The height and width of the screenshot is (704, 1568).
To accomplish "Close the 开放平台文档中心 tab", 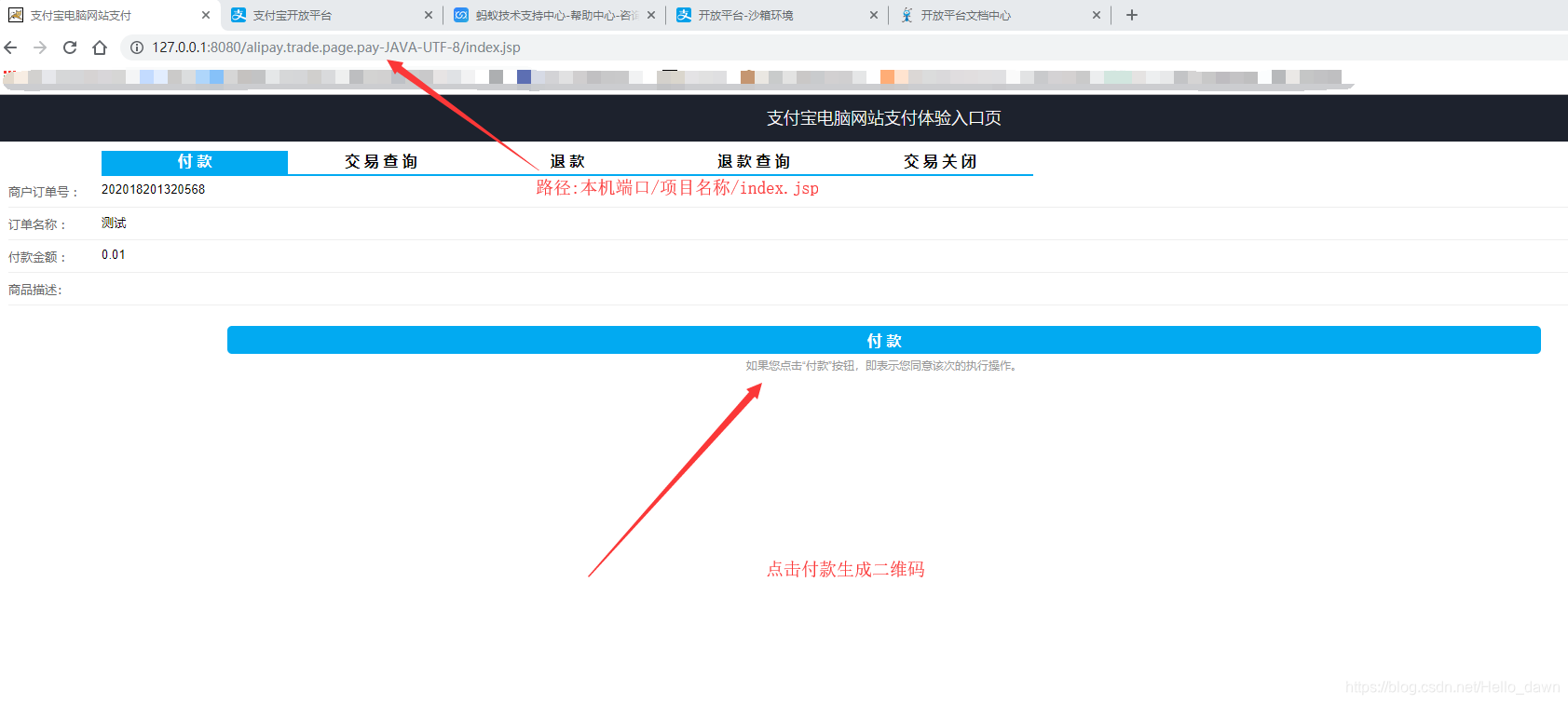I will 1097,15.
